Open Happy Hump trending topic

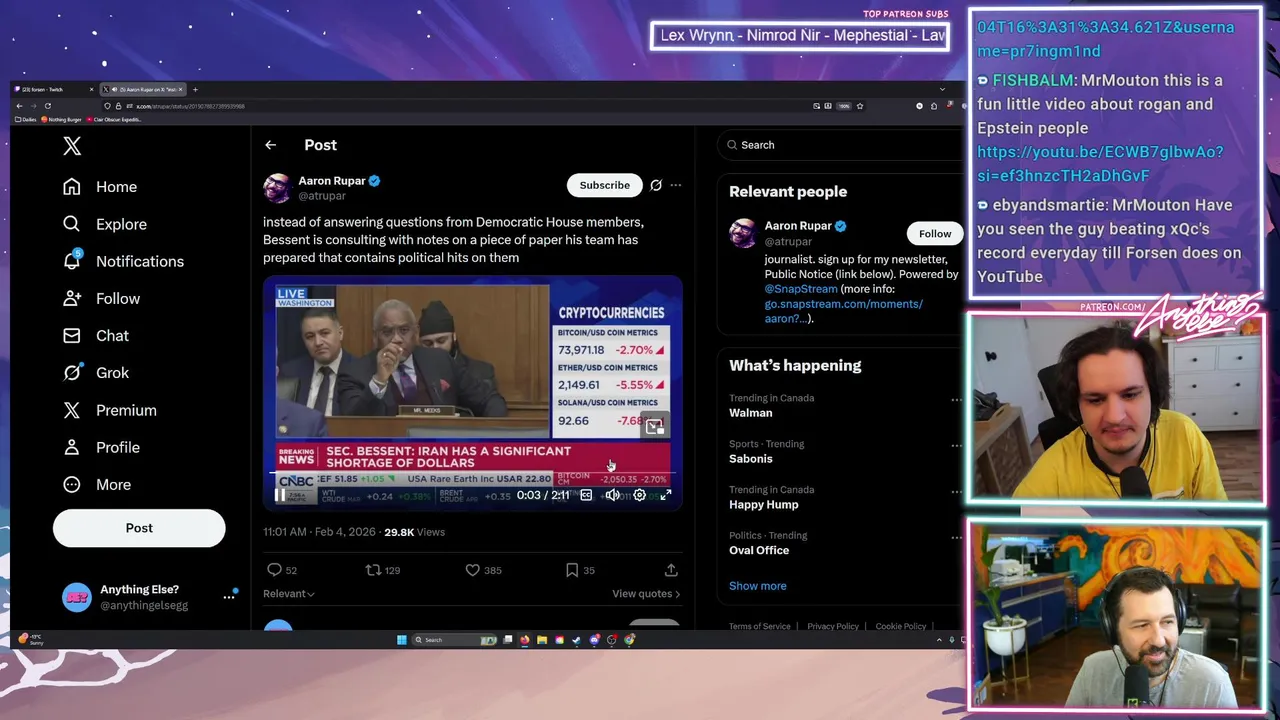[x=764, y=505]
